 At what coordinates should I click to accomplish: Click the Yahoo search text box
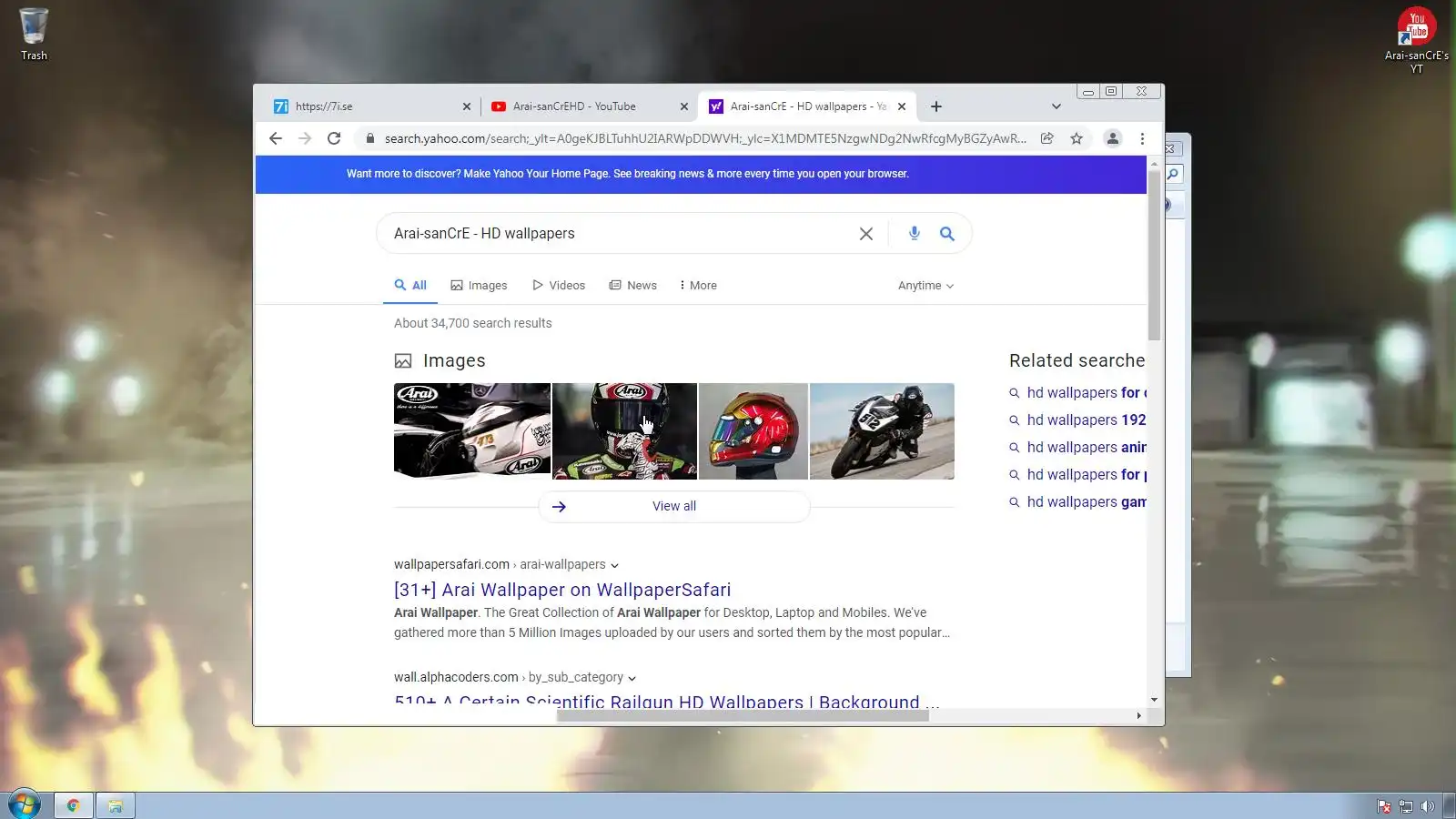tap(619, 234)
